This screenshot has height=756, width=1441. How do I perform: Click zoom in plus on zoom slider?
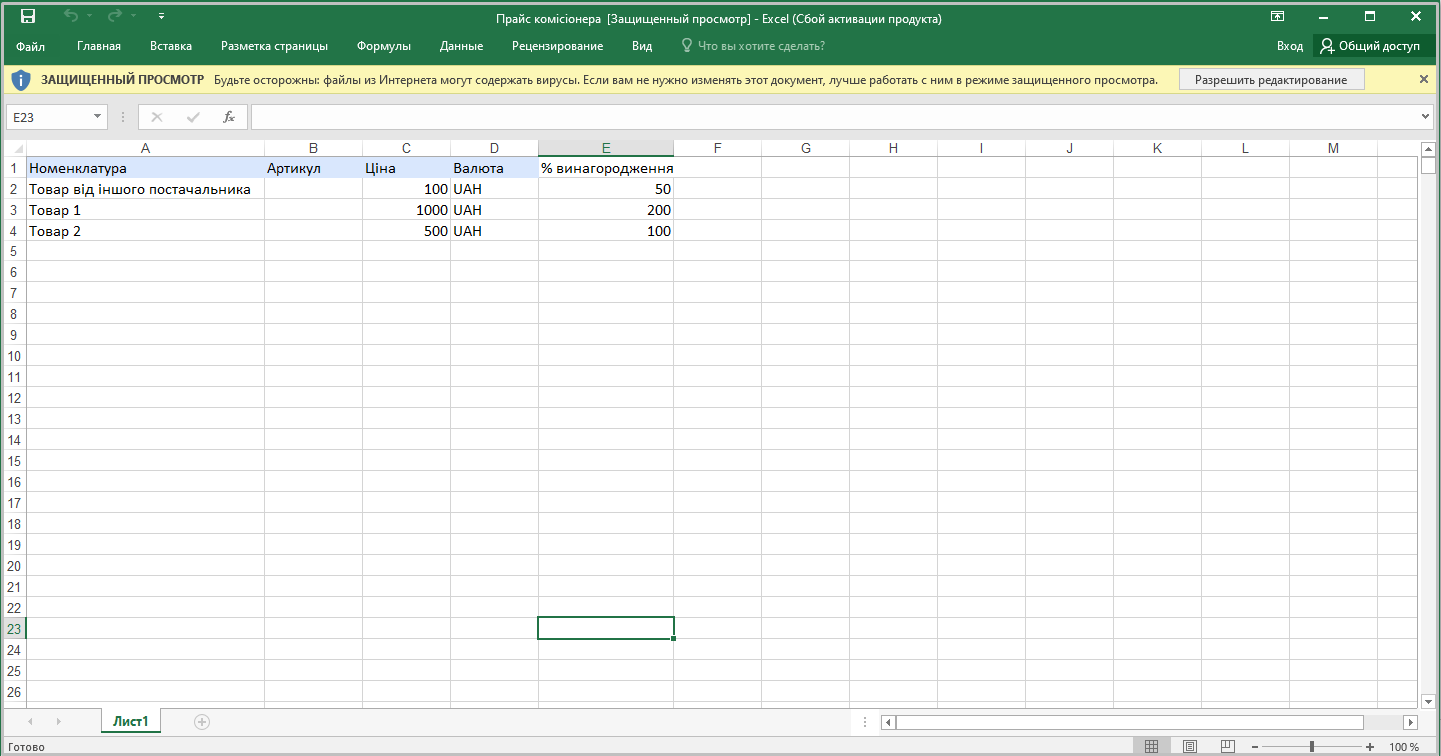coord(1369,747)
